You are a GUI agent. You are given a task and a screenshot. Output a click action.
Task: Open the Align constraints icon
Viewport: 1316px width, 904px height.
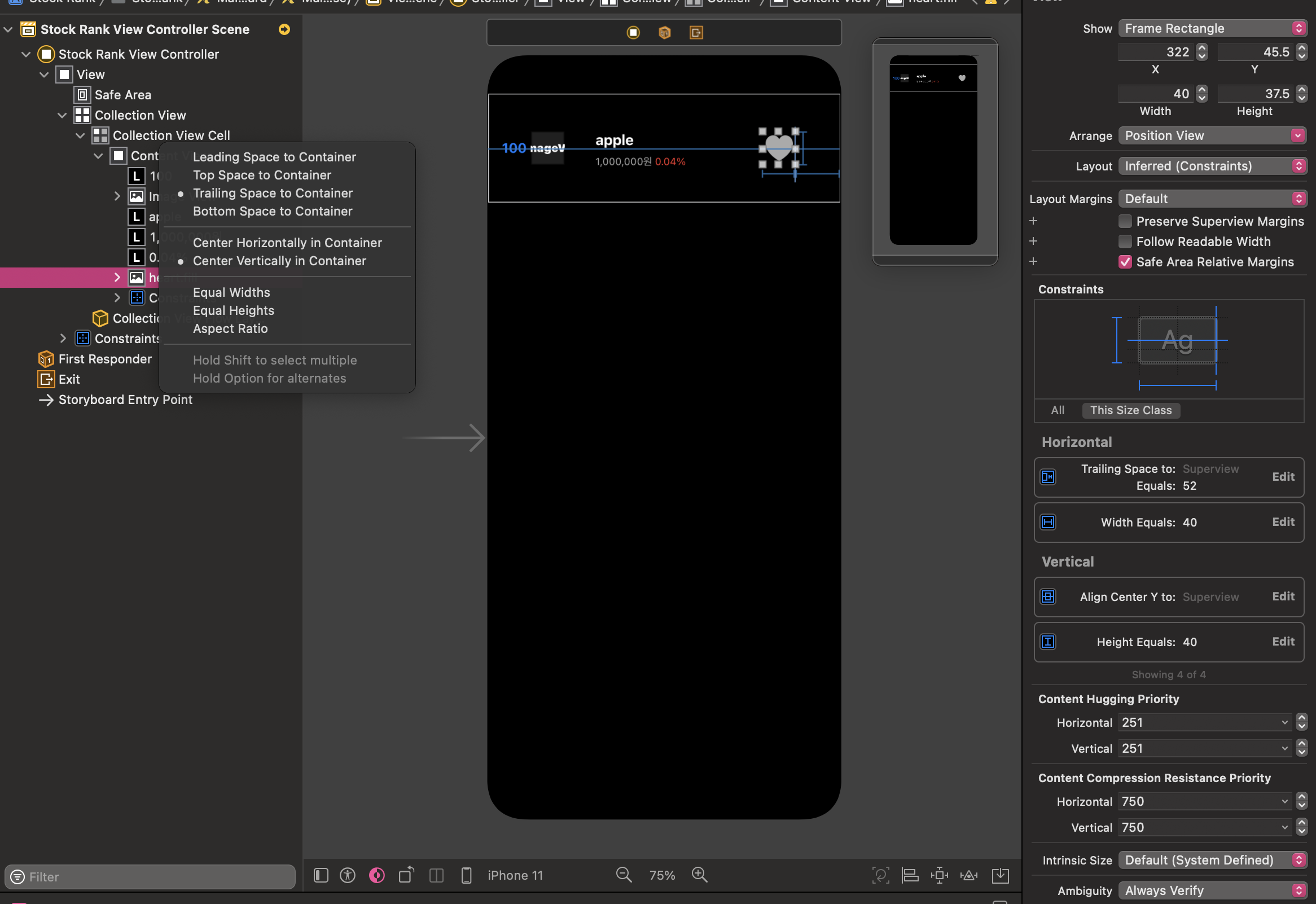pos(910,876)
